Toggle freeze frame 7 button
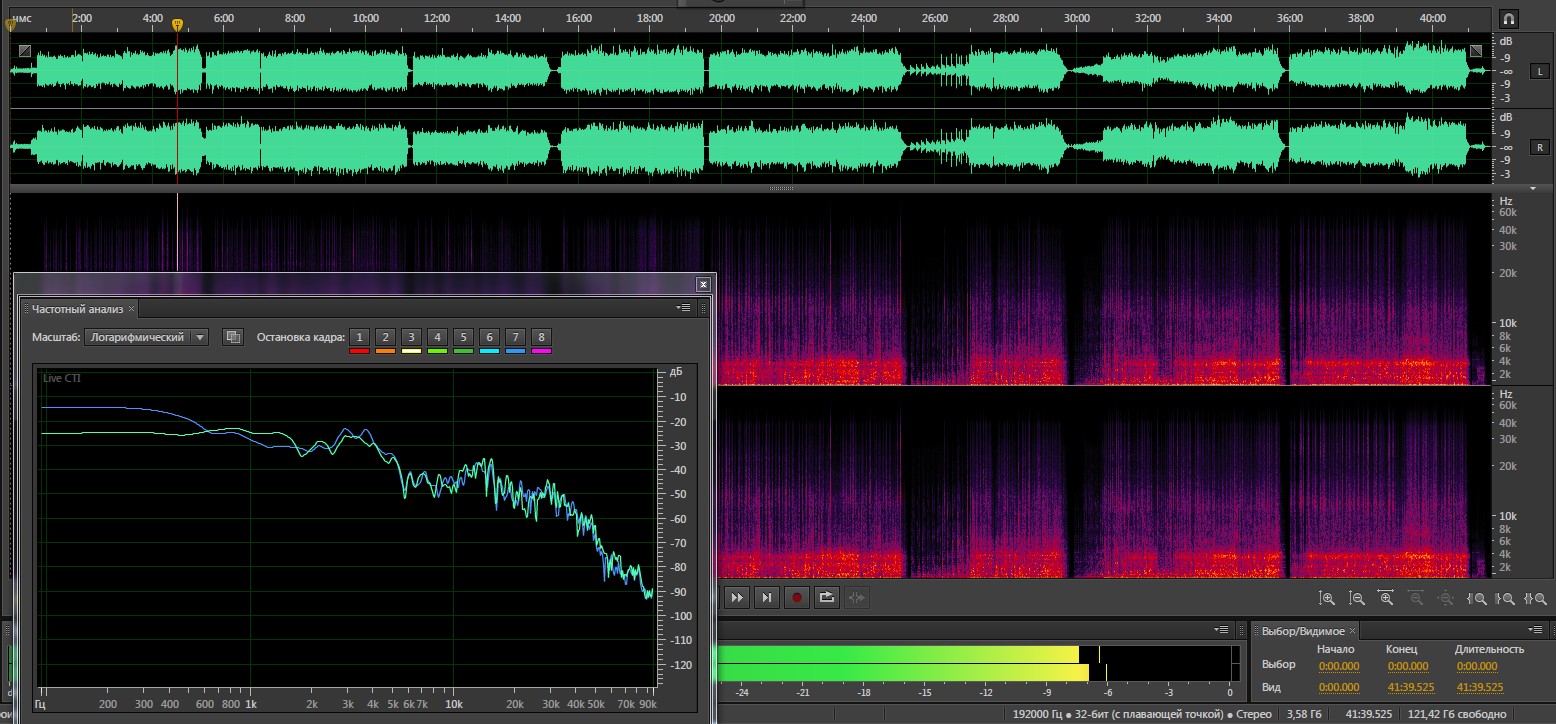 515,337
